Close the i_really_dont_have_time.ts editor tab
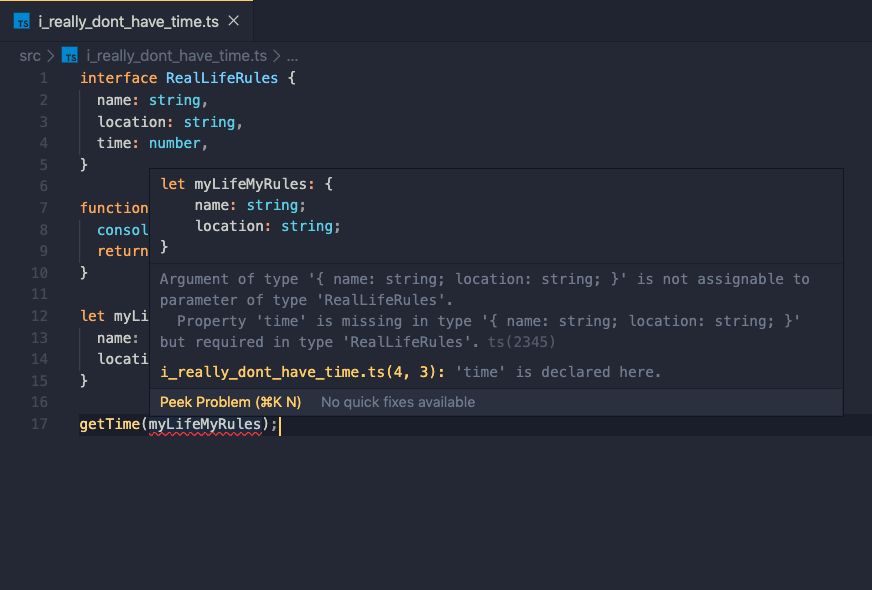 point(234,21)
